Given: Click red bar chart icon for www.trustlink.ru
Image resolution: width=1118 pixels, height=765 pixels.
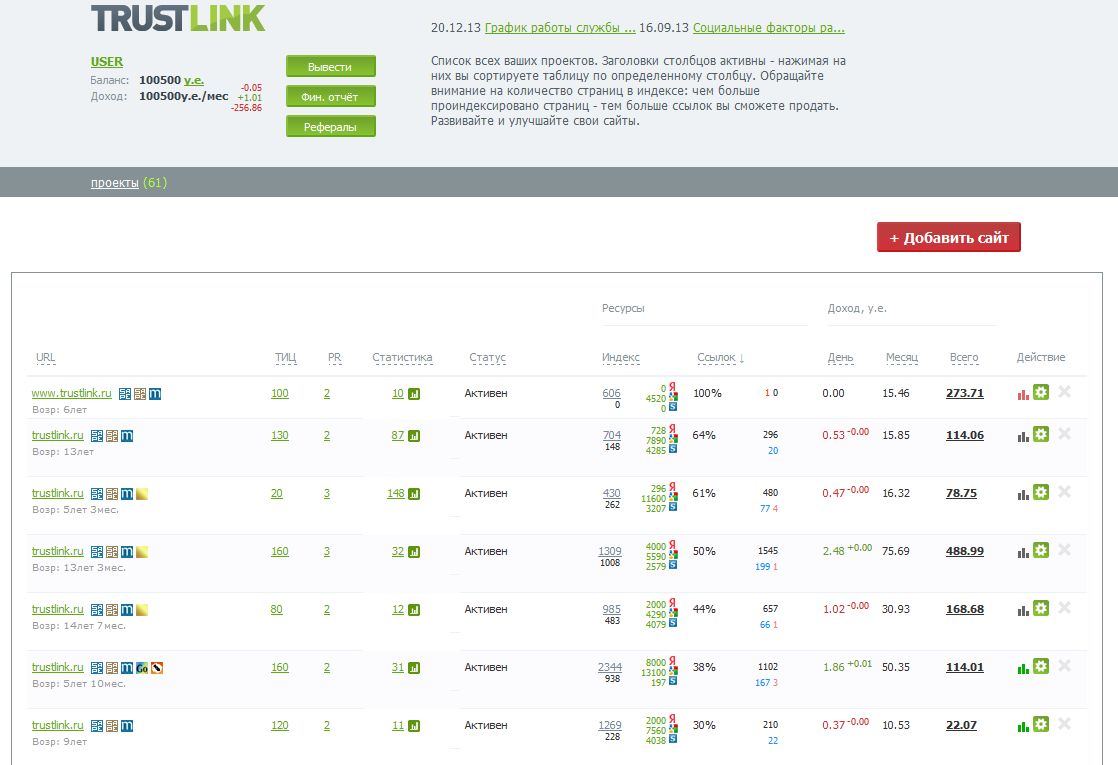Looking at the screenshot, I should (1023, 394).
